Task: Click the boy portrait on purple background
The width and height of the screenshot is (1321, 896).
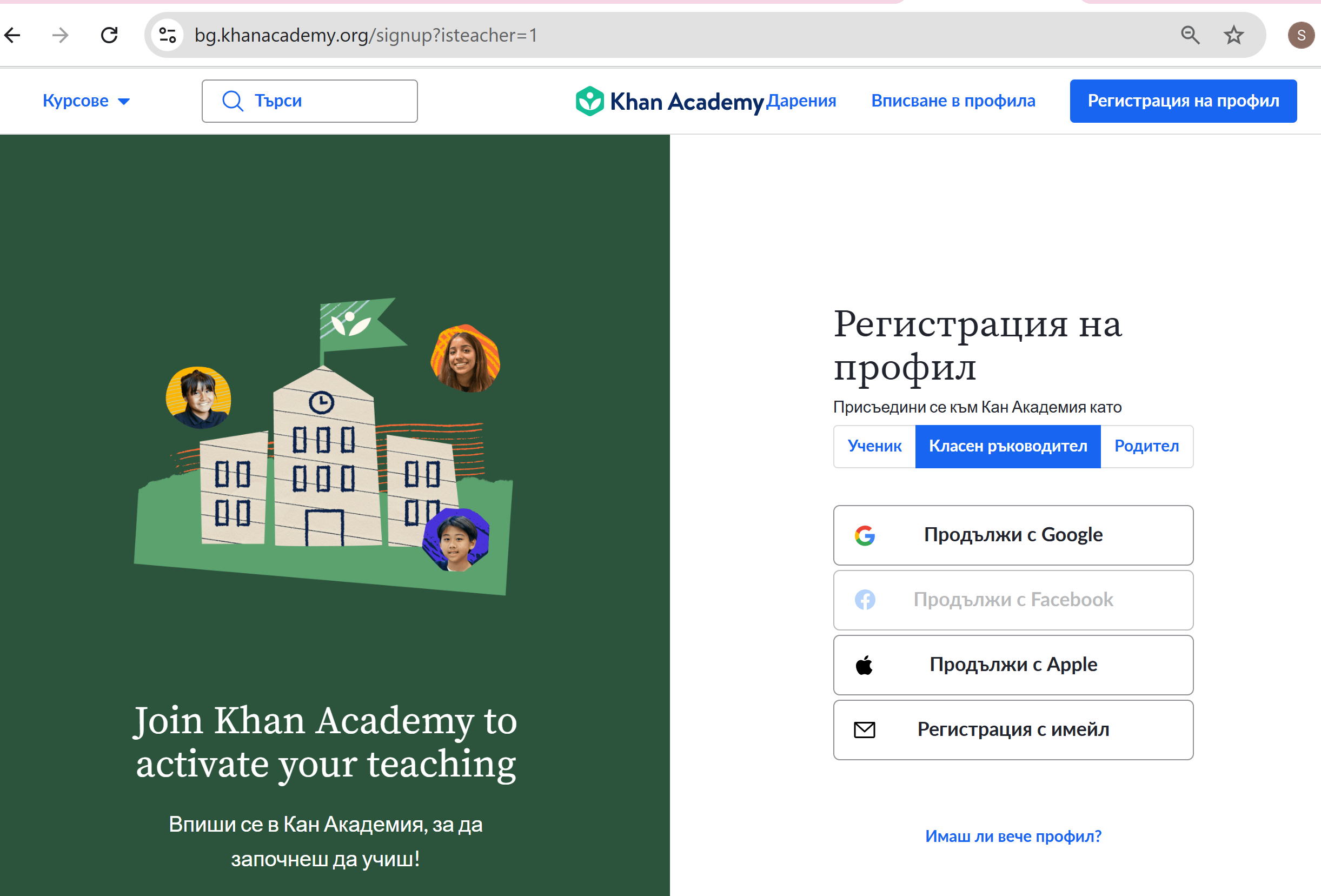Action: point(455,540)
